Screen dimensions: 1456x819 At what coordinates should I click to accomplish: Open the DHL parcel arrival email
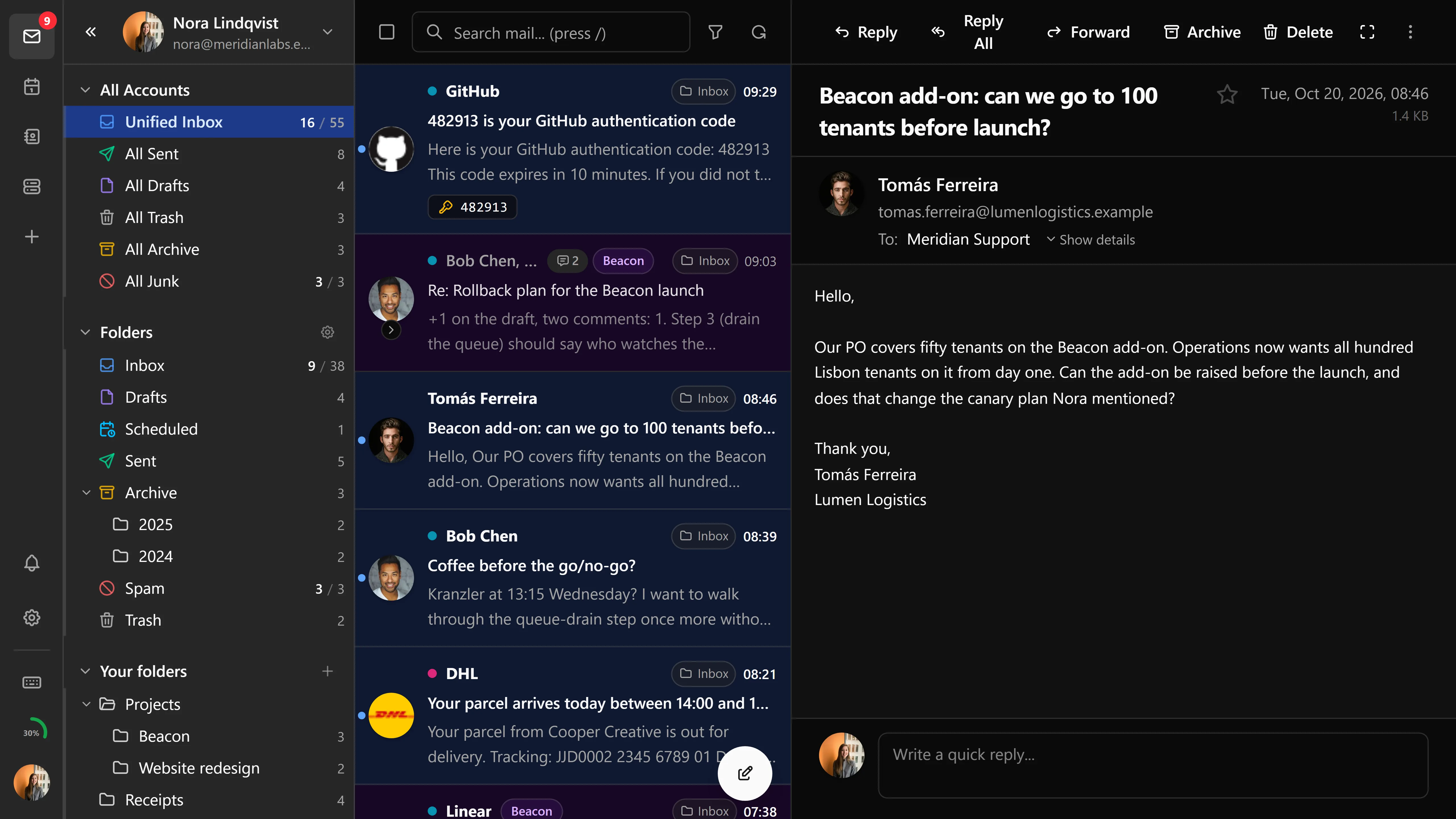pos(572,715)
